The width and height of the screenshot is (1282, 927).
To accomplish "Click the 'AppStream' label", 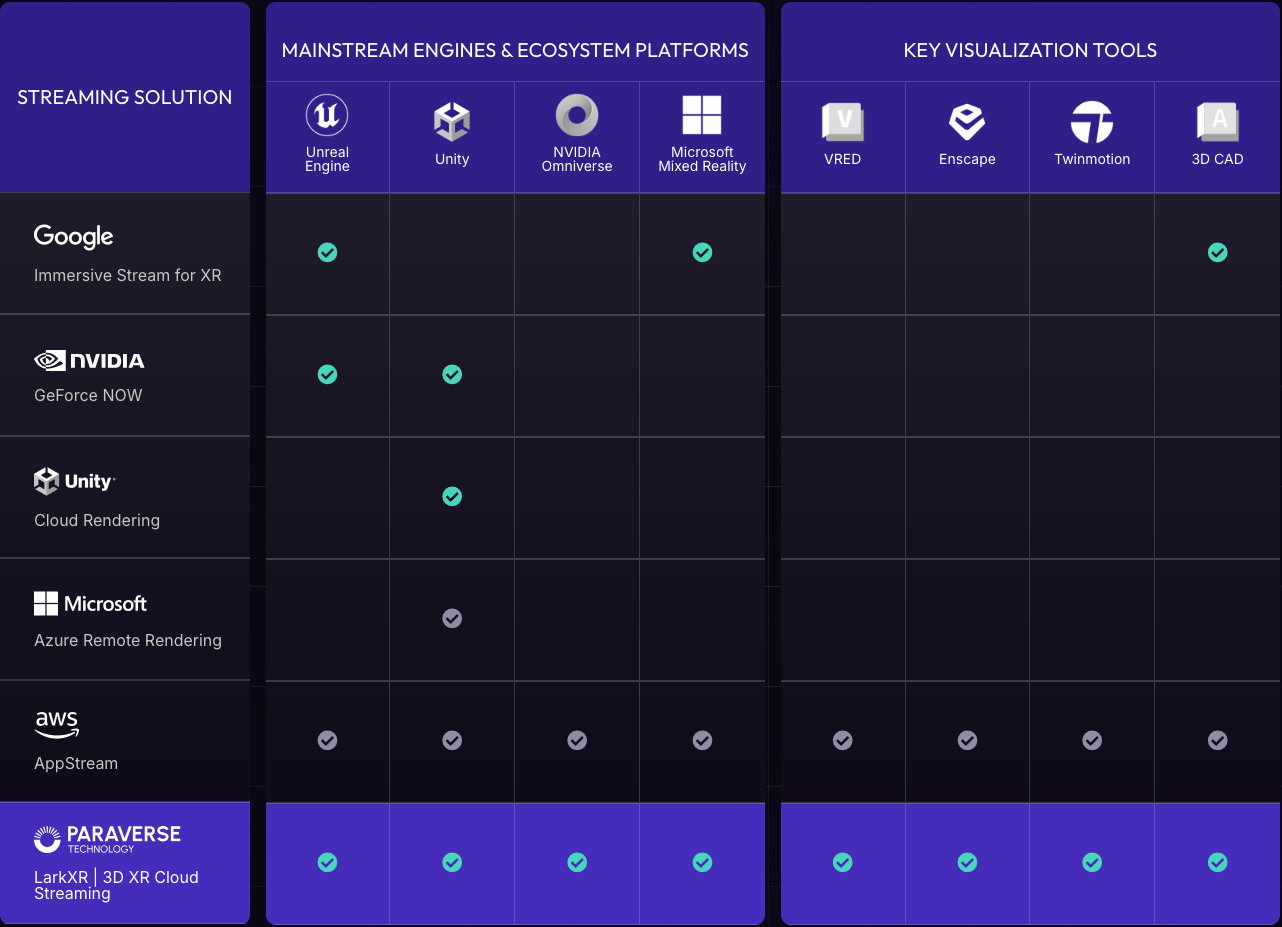I will pyautogui.click(x=76, y=763).
